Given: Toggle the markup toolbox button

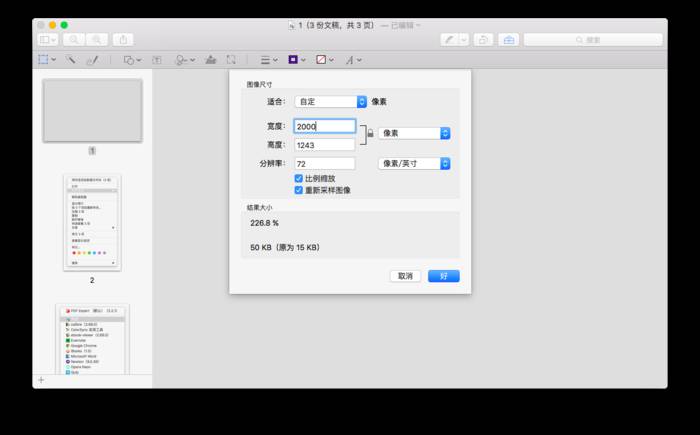Looking at the screenshot, I should [508, 40].
